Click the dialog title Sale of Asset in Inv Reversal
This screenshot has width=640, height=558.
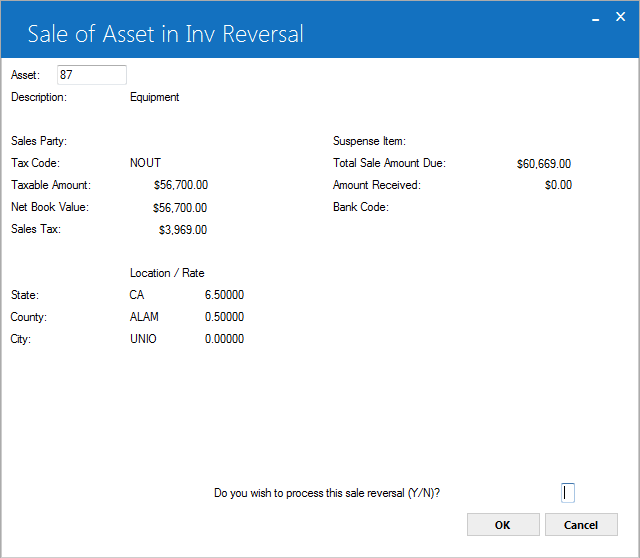[x=165, y=33]
